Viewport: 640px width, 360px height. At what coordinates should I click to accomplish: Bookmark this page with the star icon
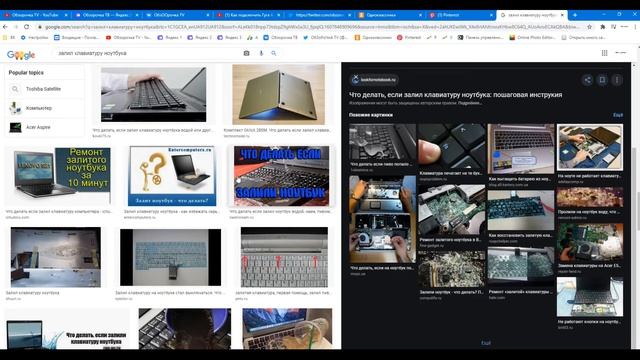coord(589,27)
